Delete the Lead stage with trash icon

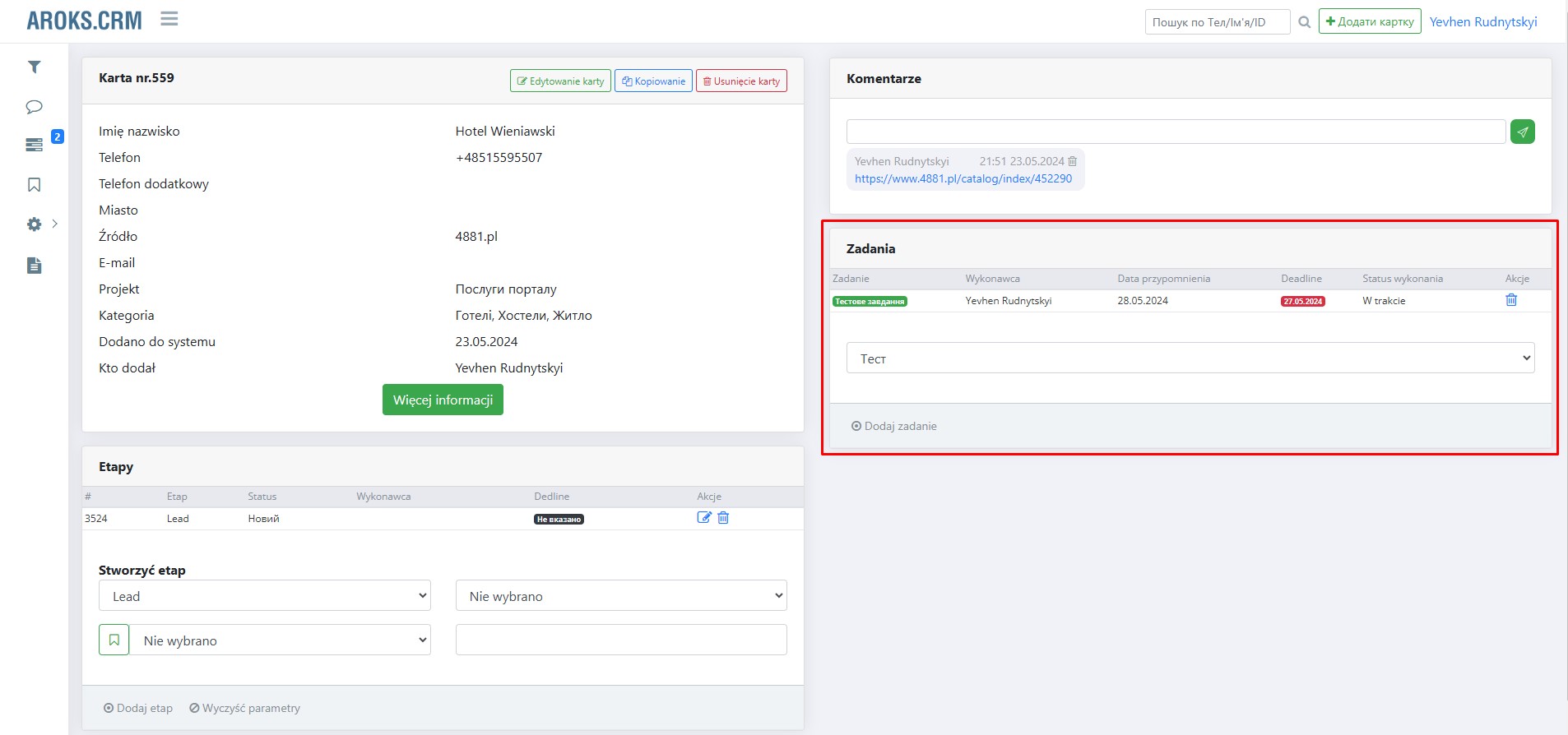(x=723, y=518)
